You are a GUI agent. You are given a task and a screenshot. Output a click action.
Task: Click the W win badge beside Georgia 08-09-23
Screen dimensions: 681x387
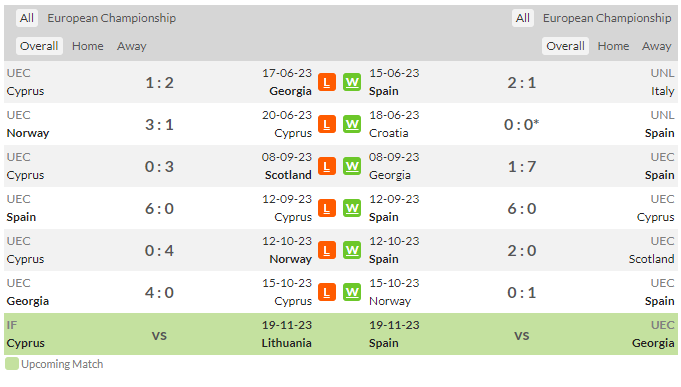point(352,166)
